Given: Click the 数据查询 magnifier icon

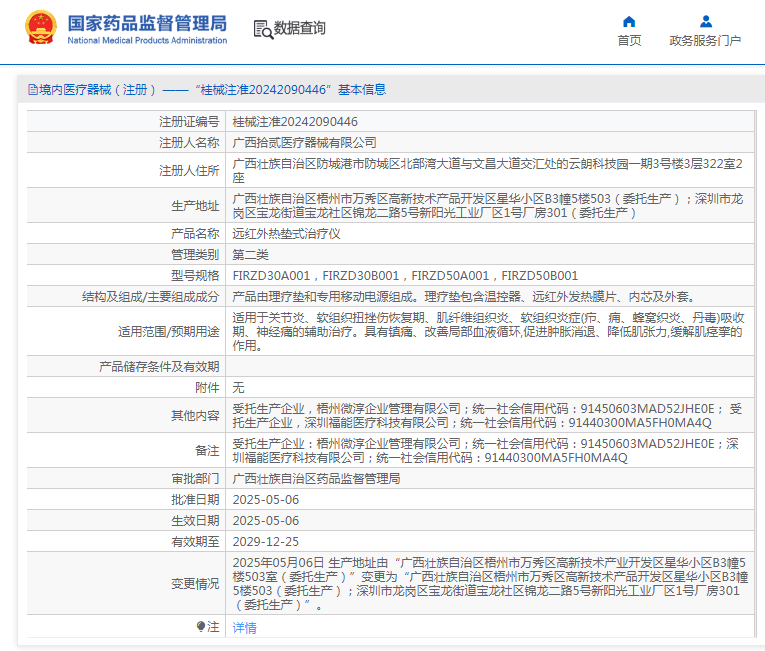Looking at the screenshot, I should pyautogui.click(x=263, y=28).
